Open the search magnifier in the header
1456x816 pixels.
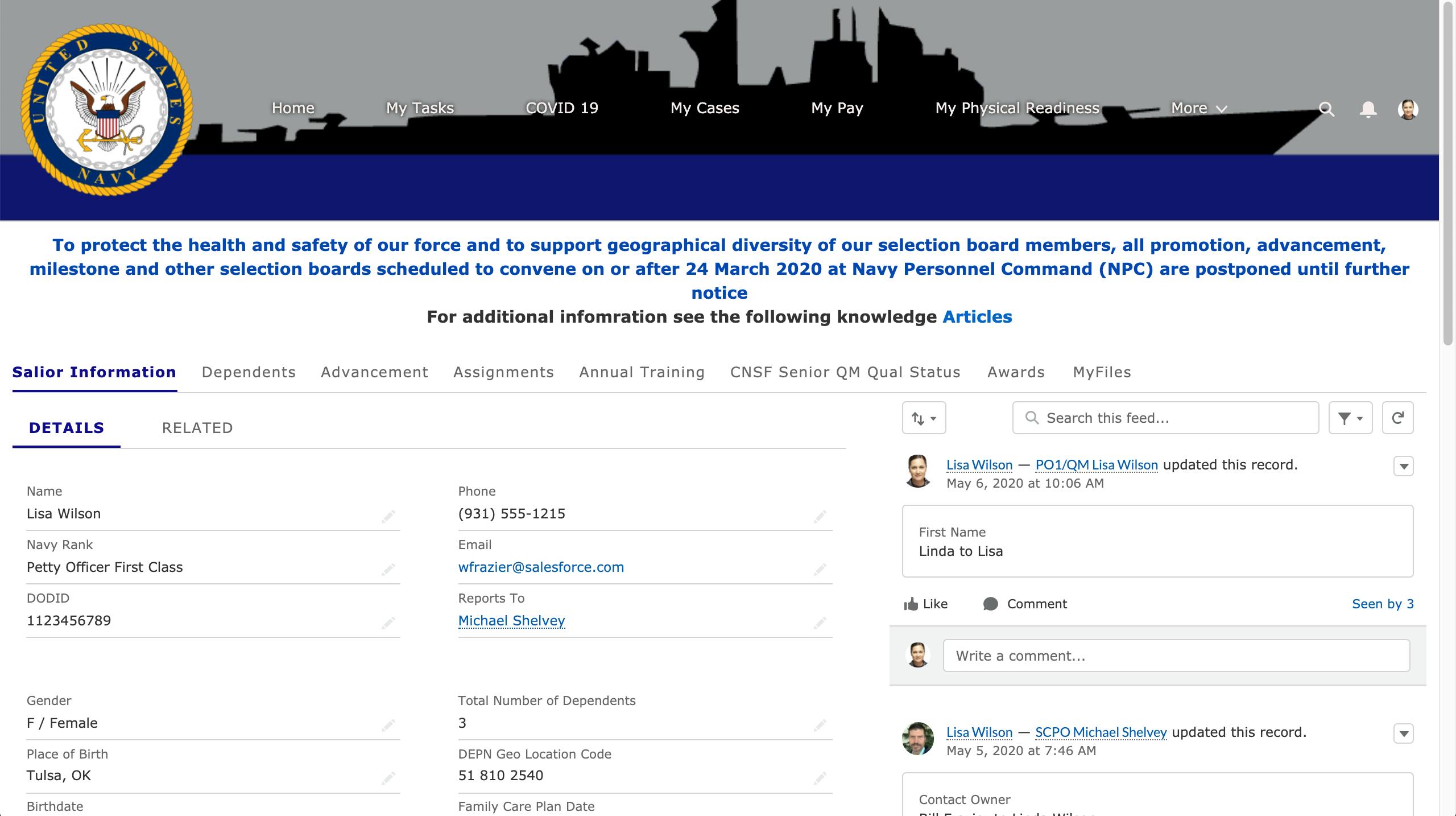(x=1326, y=109)
